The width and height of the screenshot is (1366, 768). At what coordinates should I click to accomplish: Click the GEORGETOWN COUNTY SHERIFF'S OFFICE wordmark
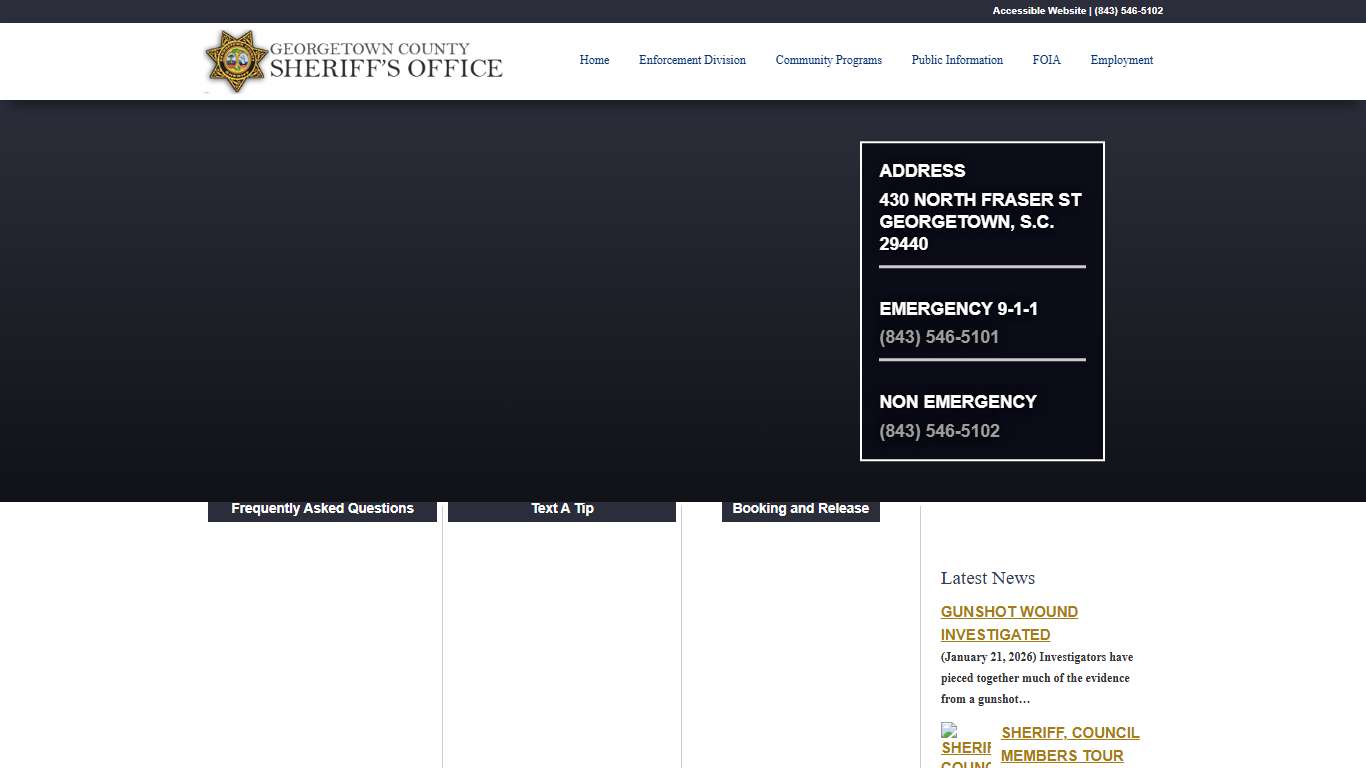point(388,61)
